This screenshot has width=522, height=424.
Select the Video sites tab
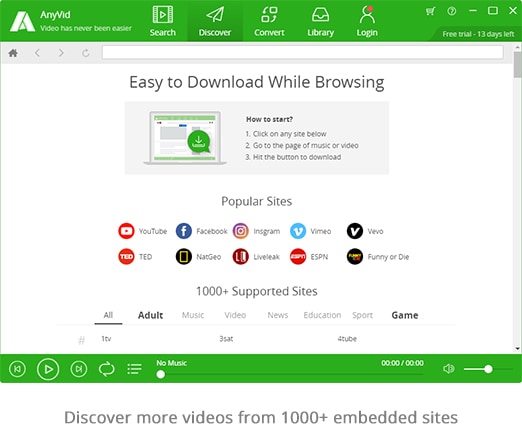point(235,315)
